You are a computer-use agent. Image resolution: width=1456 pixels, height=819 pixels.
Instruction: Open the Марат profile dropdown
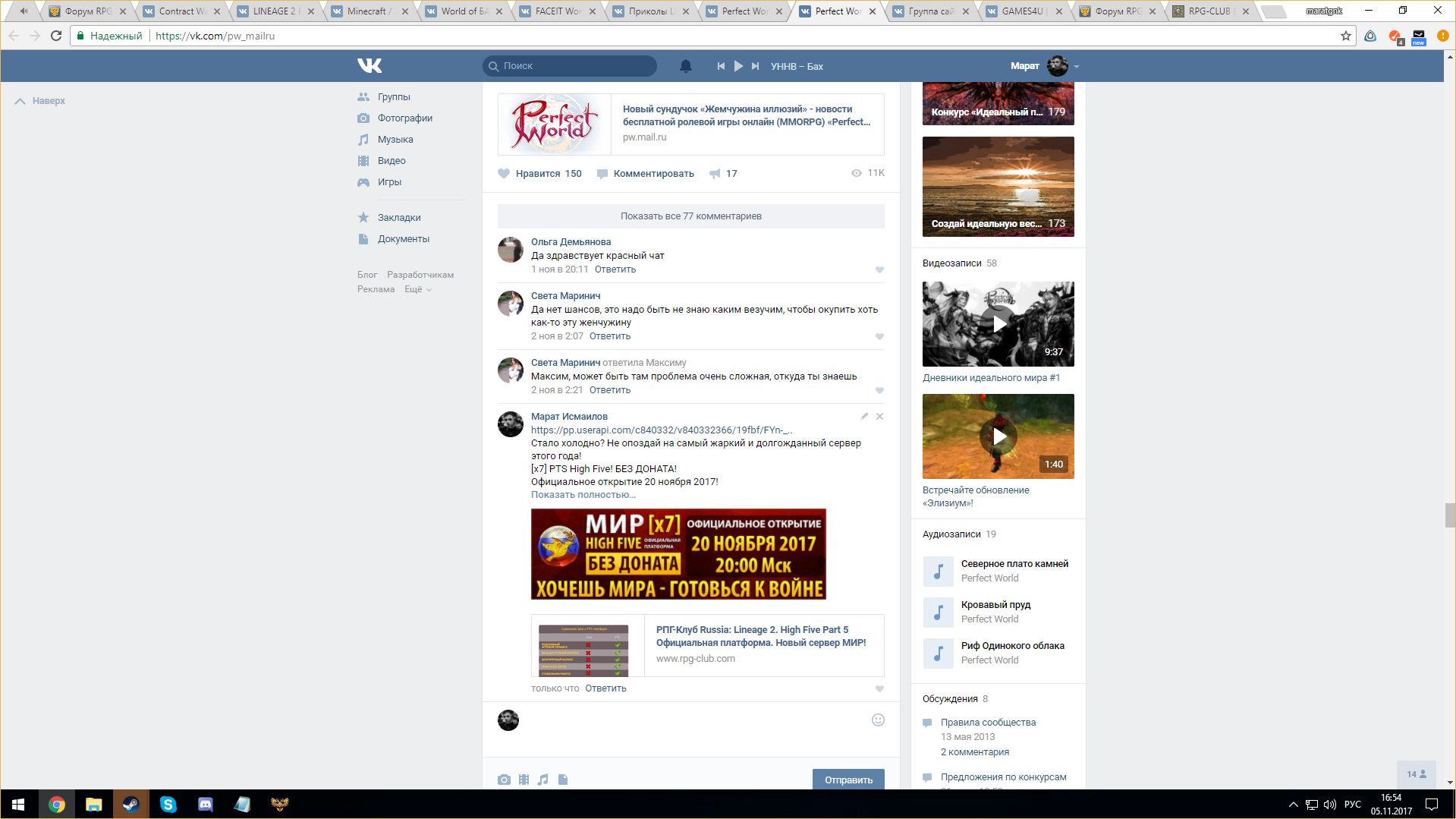pyautogui.click(x=1045, y=66)
